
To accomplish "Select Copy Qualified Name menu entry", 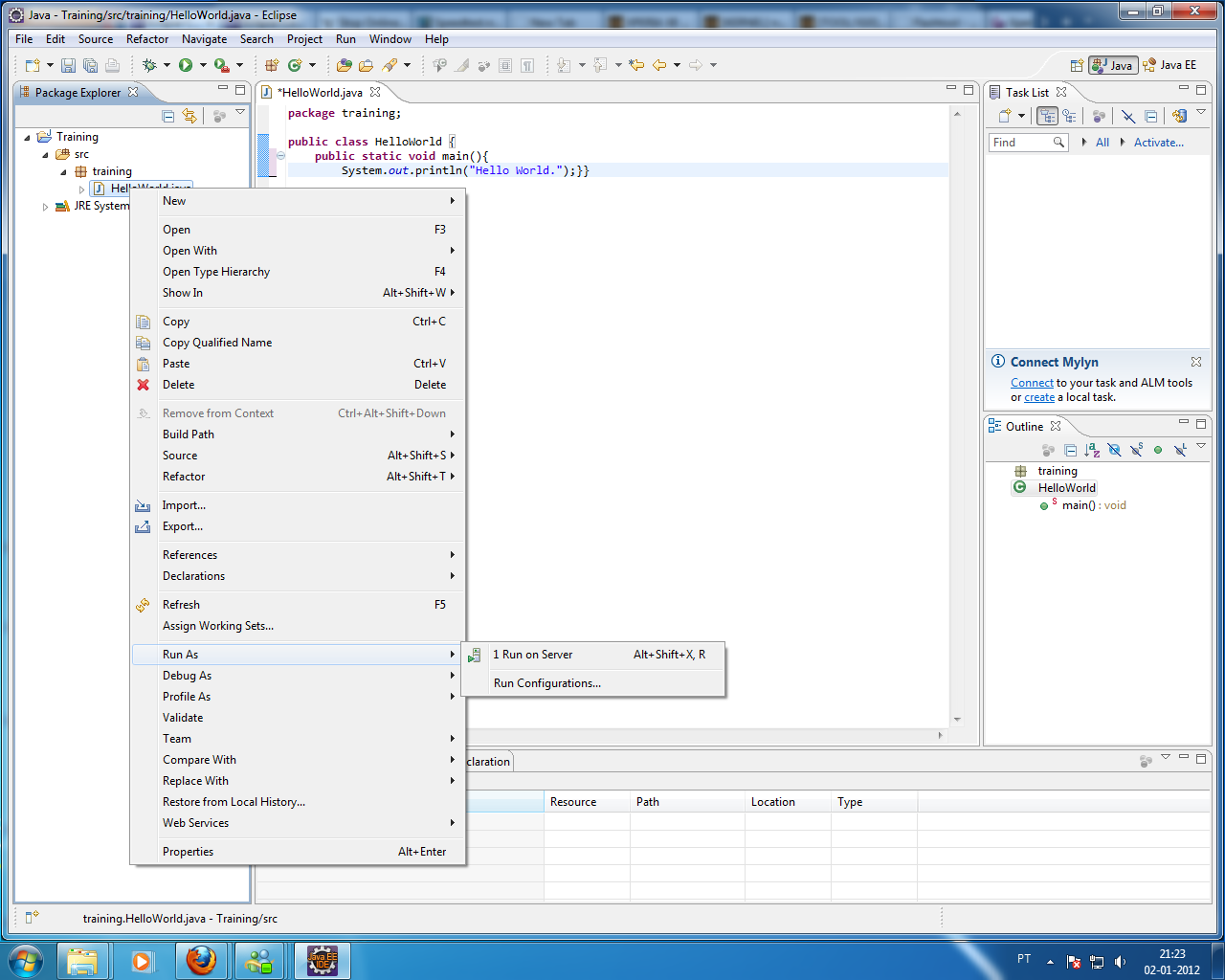I will pos(298,343).
